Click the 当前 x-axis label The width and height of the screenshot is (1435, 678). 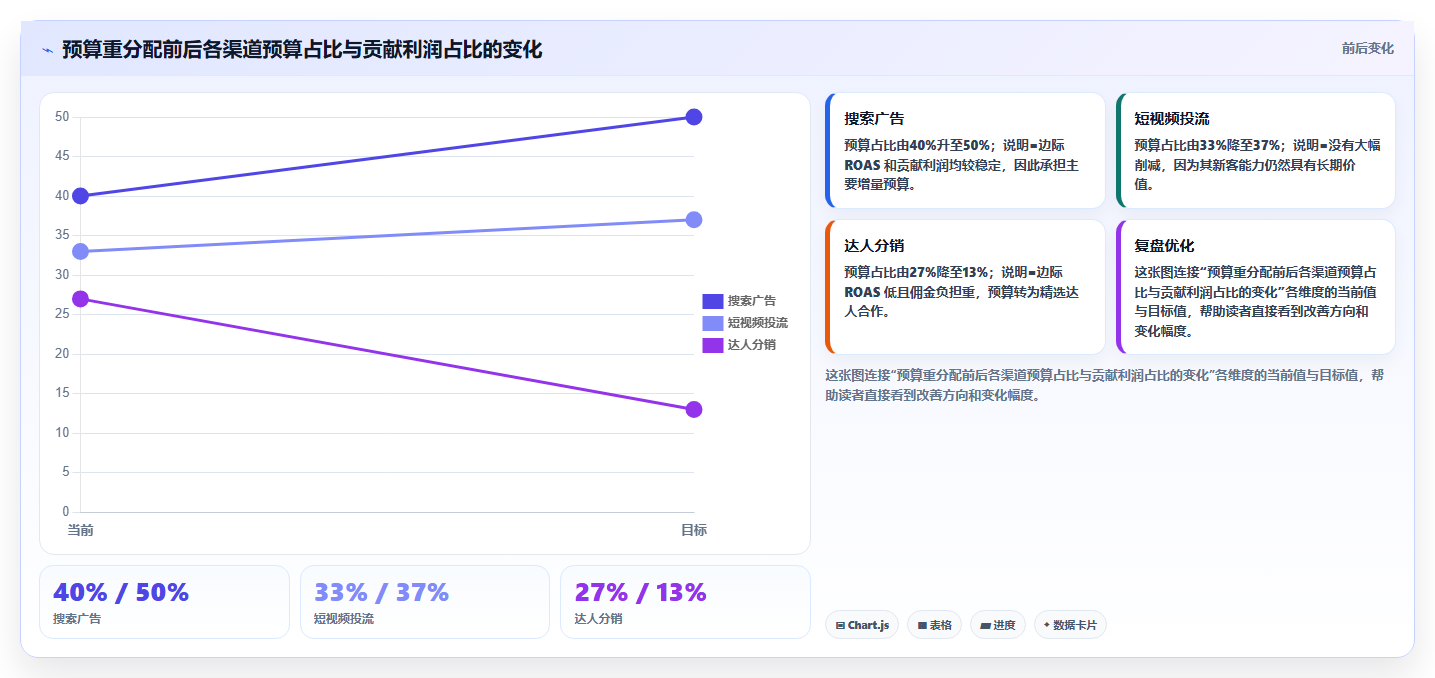[80, 530]
